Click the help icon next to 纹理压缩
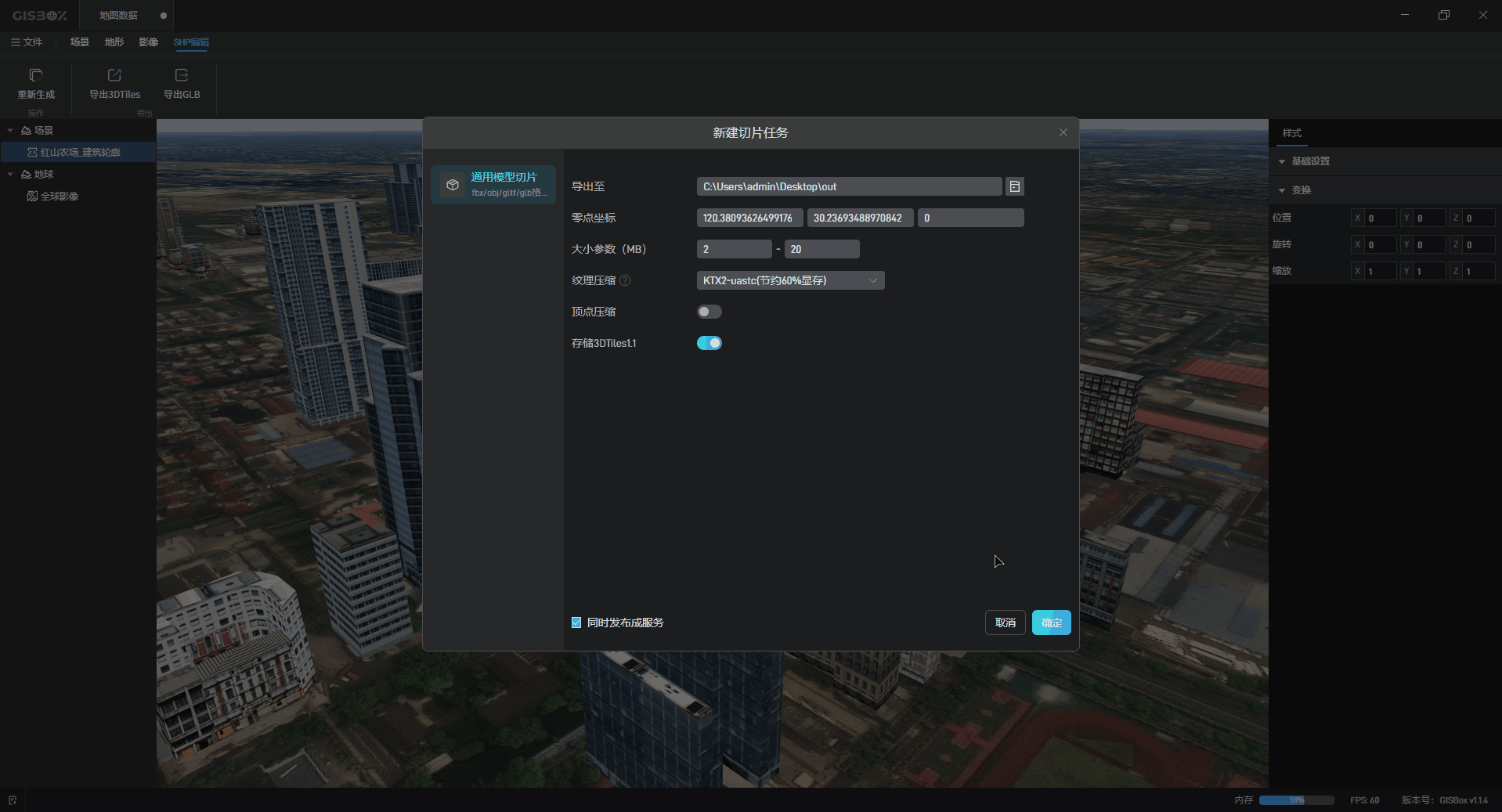The height and width of the screenshot is (812, 1502). pyautogui.click(x=625, y=280)
